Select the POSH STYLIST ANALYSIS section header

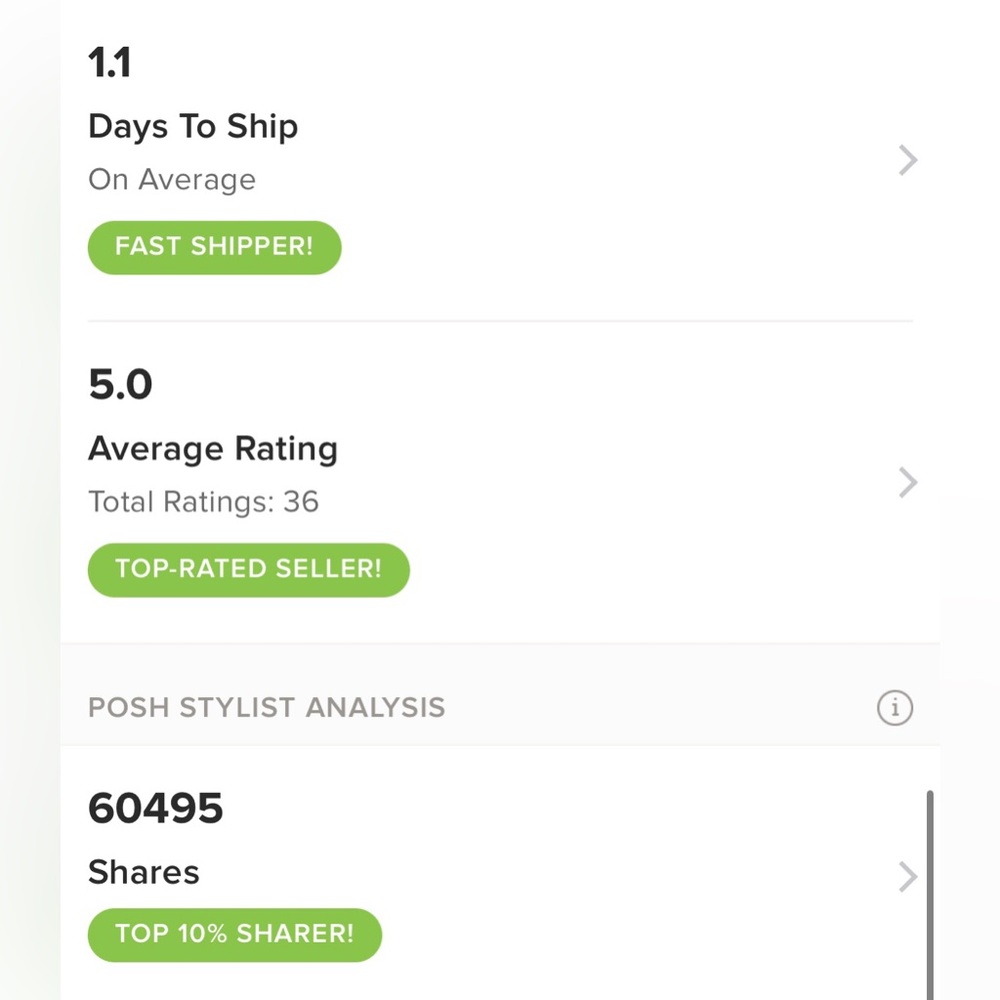pyautogui.click(x=266, y=708)
